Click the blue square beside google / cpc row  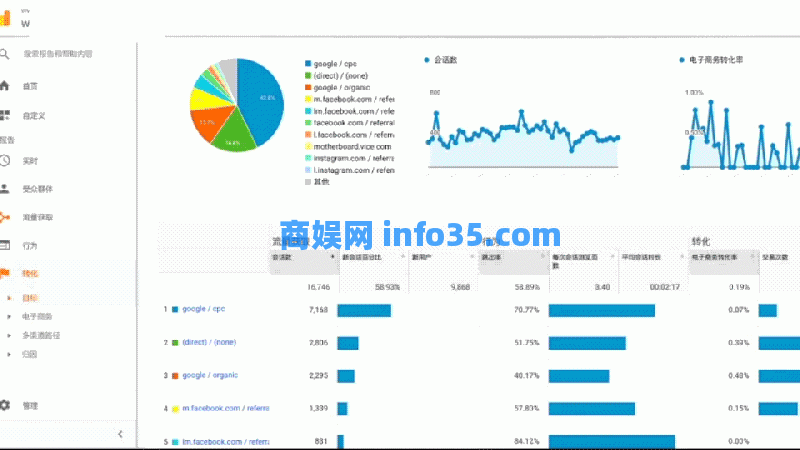tap(175, 310)
